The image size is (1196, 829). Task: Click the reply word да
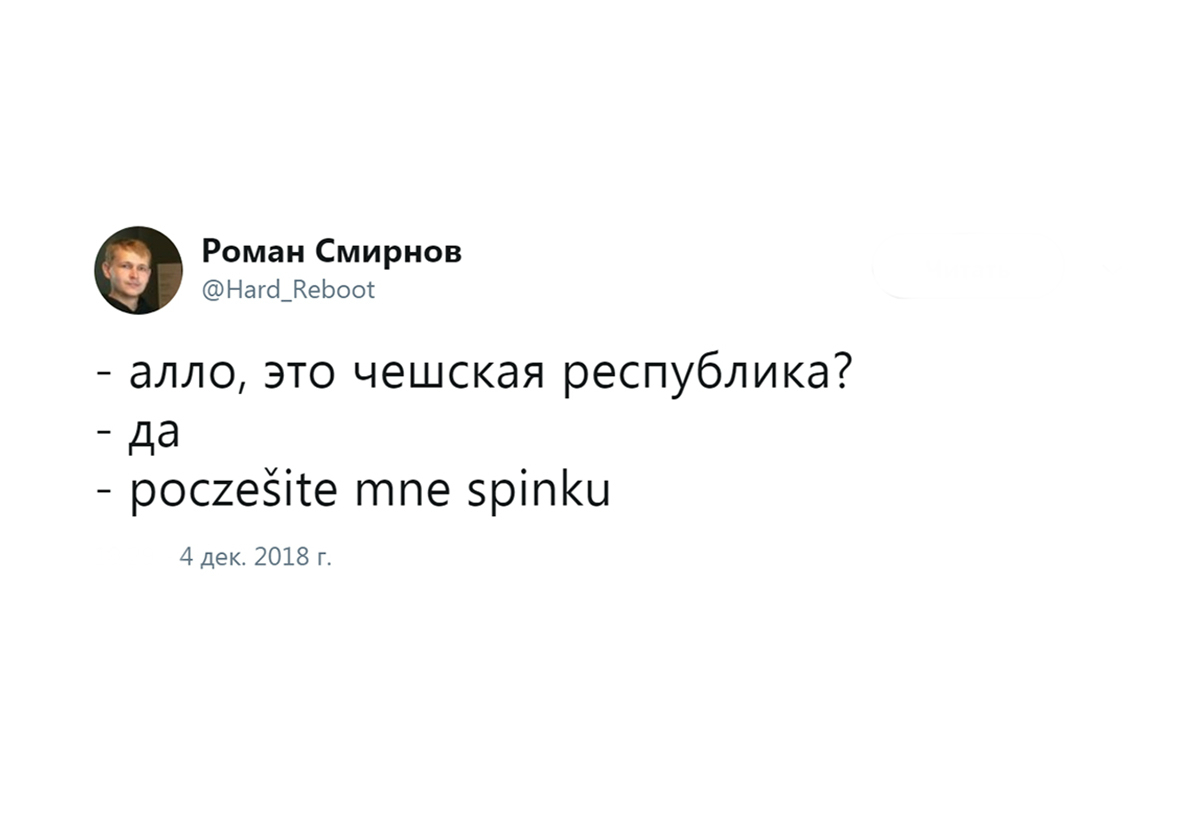155,433
